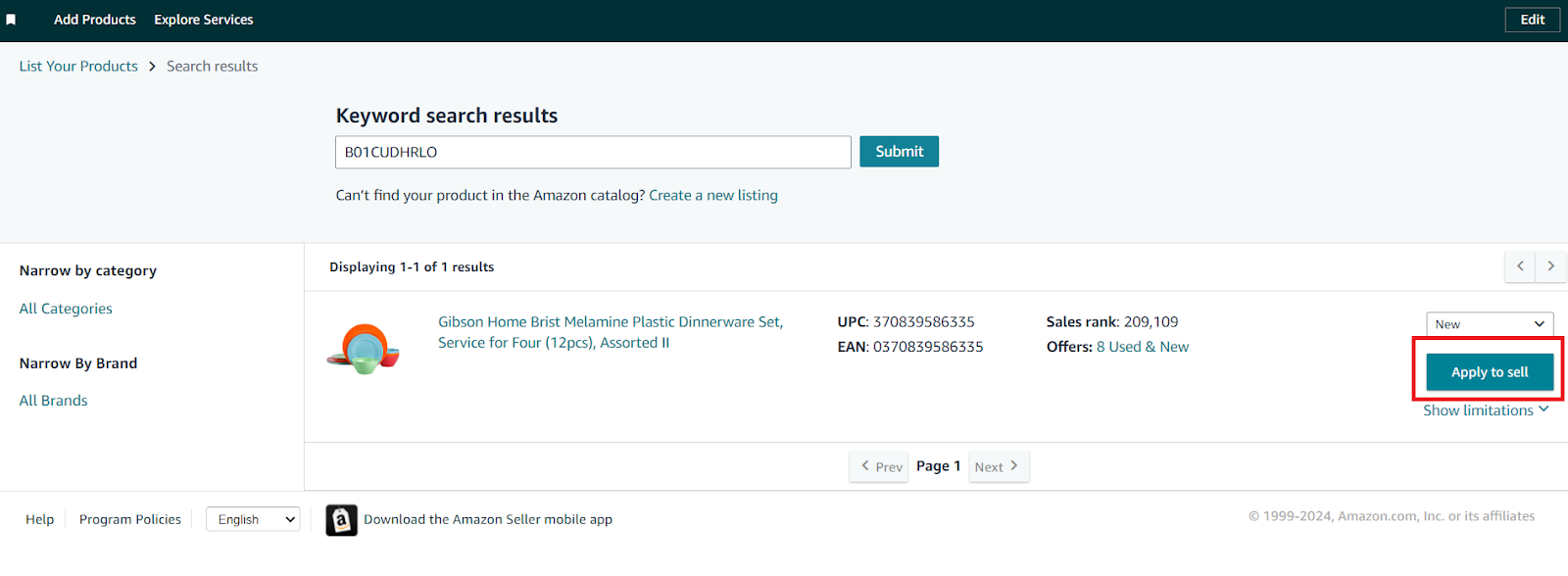The width and height of the screenshot is (1568, 576).
Task: Click the Next pagination button
Action: 998,467
